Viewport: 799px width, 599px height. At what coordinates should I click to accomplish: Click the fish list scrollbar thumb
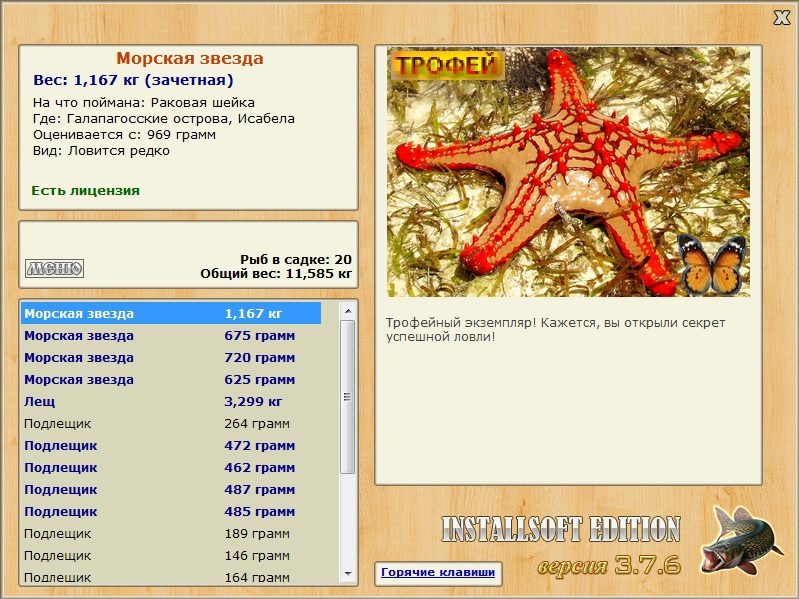pyautogui.click(x=348, y=397)
